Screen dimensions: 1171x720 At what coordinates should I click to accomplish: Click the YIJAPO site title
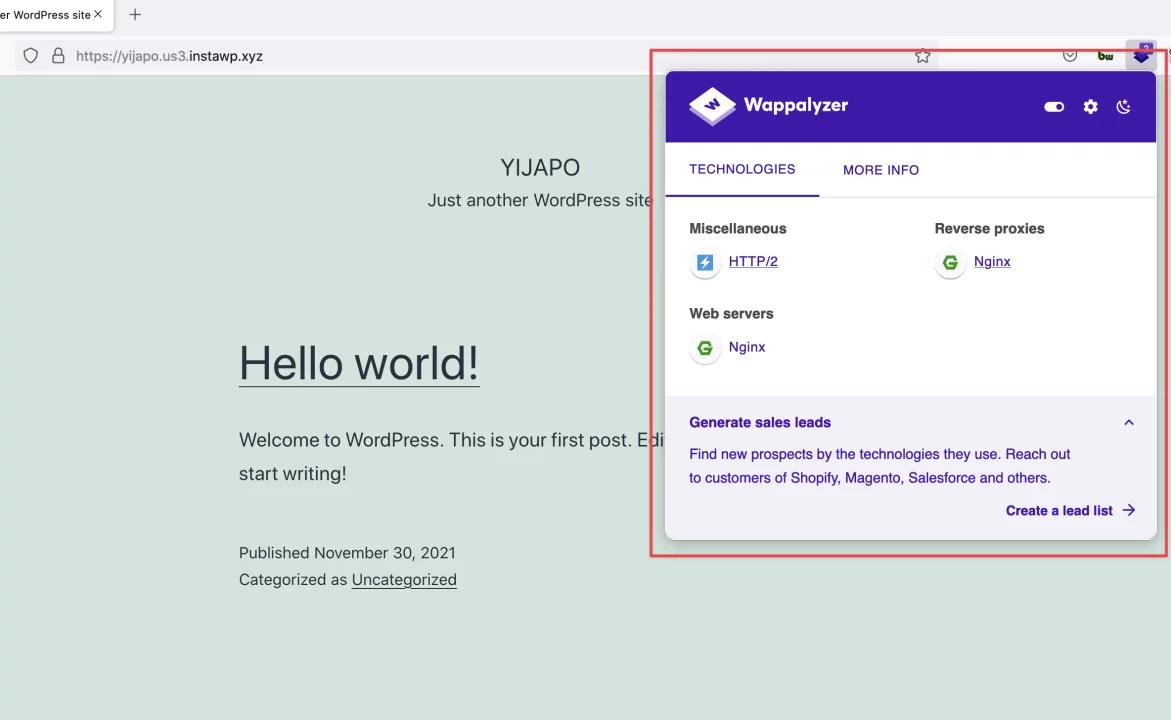point(540,167)
